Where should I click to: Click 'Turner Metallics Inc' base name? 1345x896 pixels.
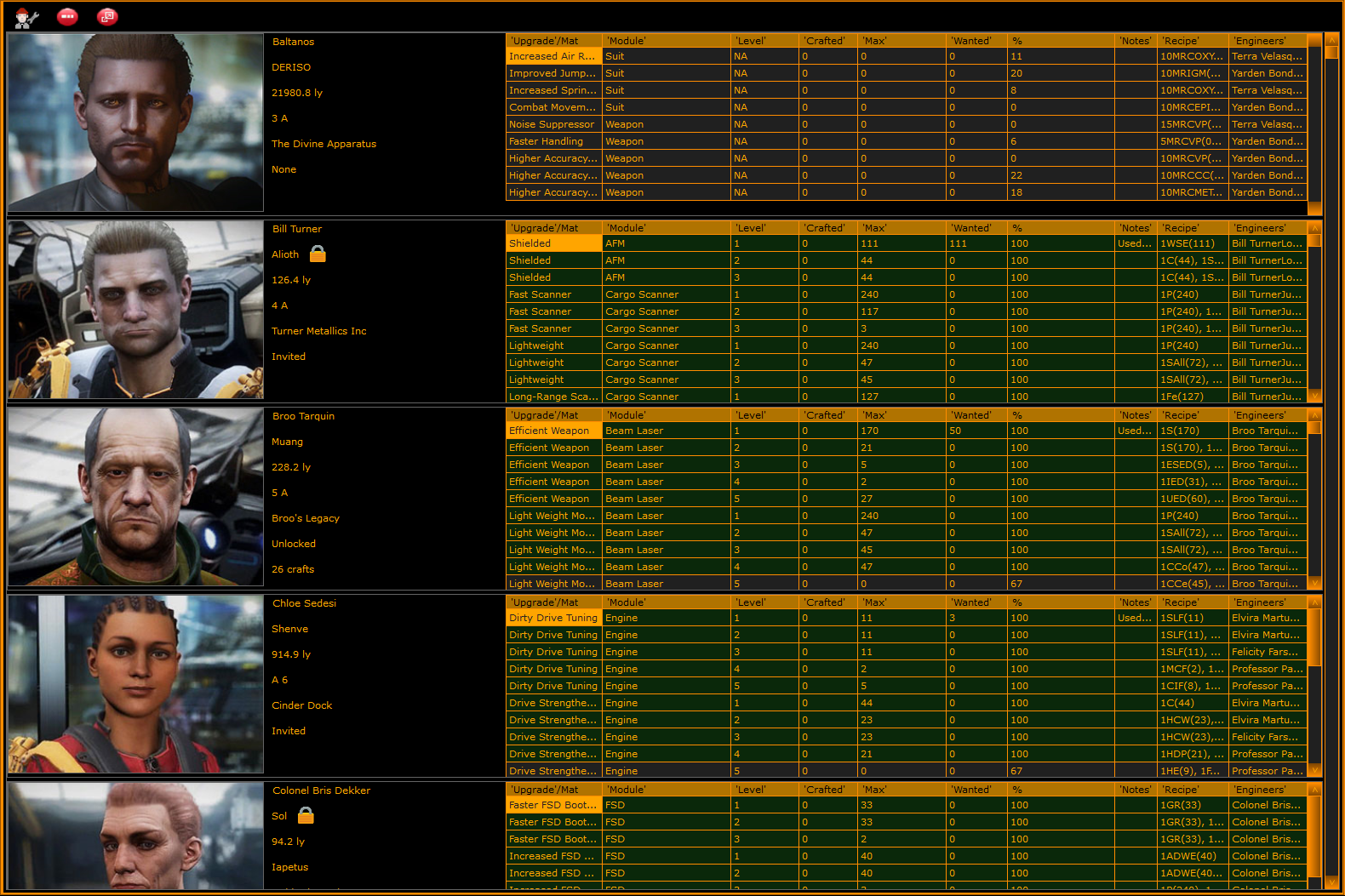(319, 331)
